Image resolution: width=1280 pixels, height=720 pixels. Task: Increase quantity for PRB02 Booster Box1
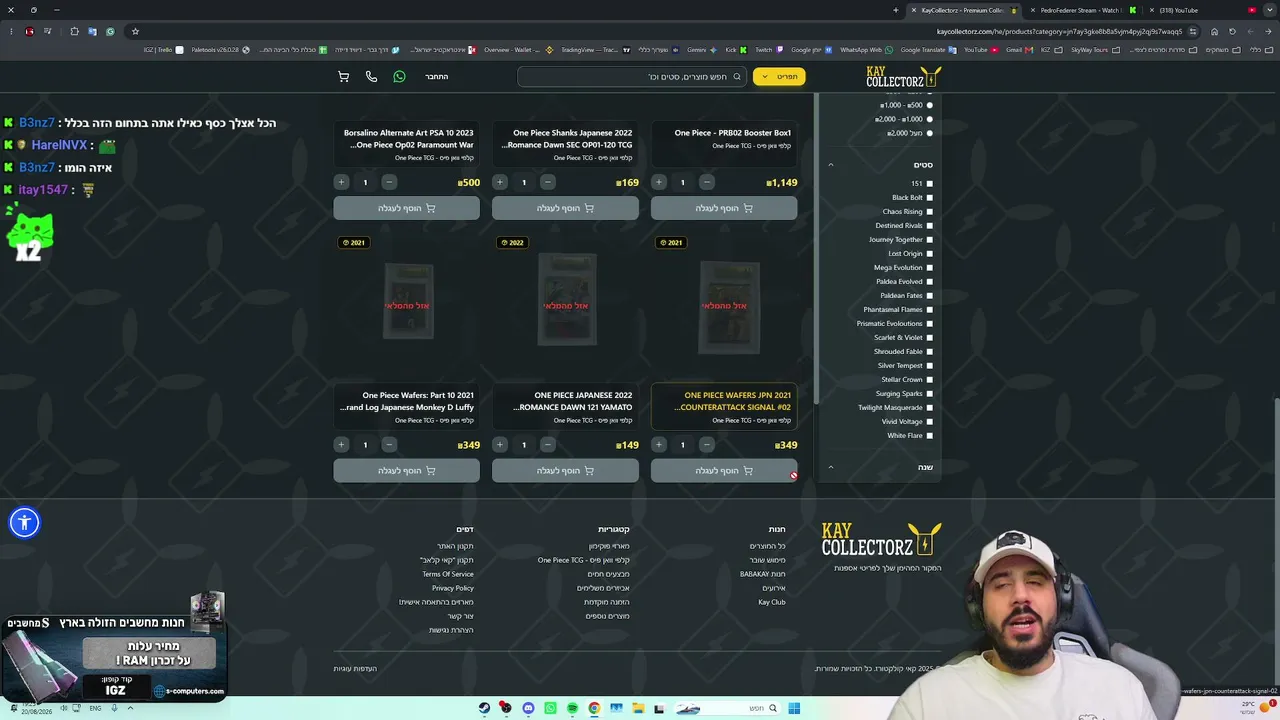659,182
